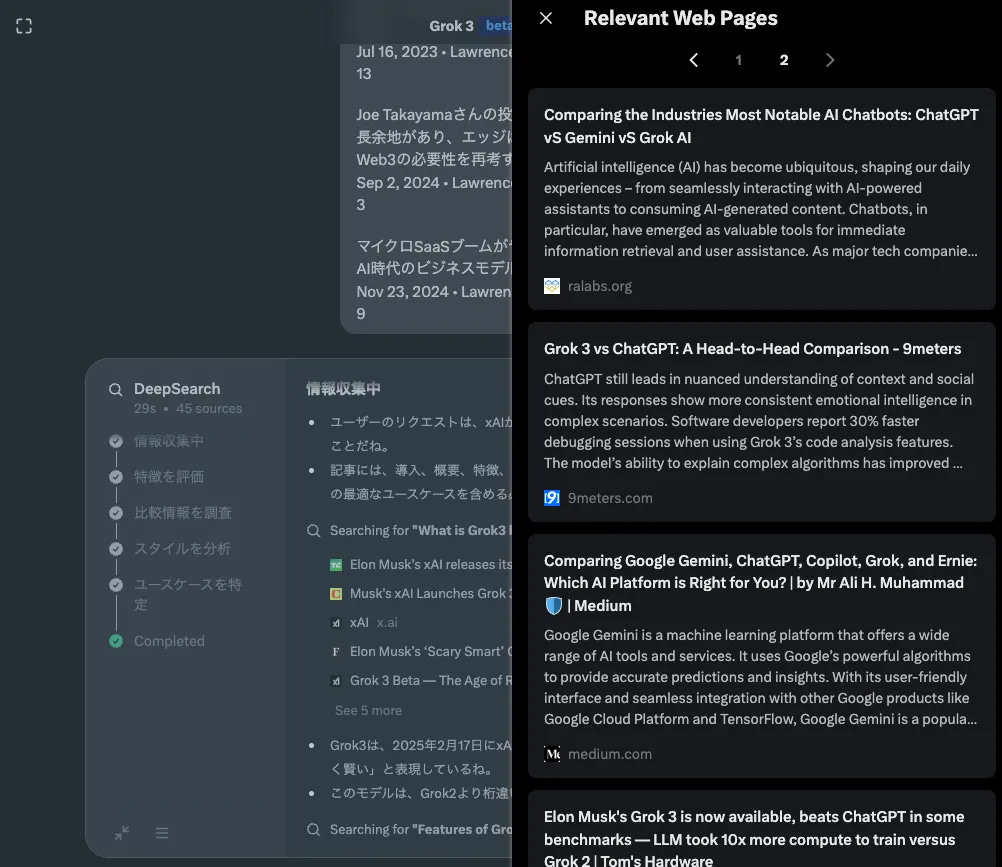Screen dimensions: 1002x867
Task: Click the medium.com source domain
Action: (x=610, y=754)
